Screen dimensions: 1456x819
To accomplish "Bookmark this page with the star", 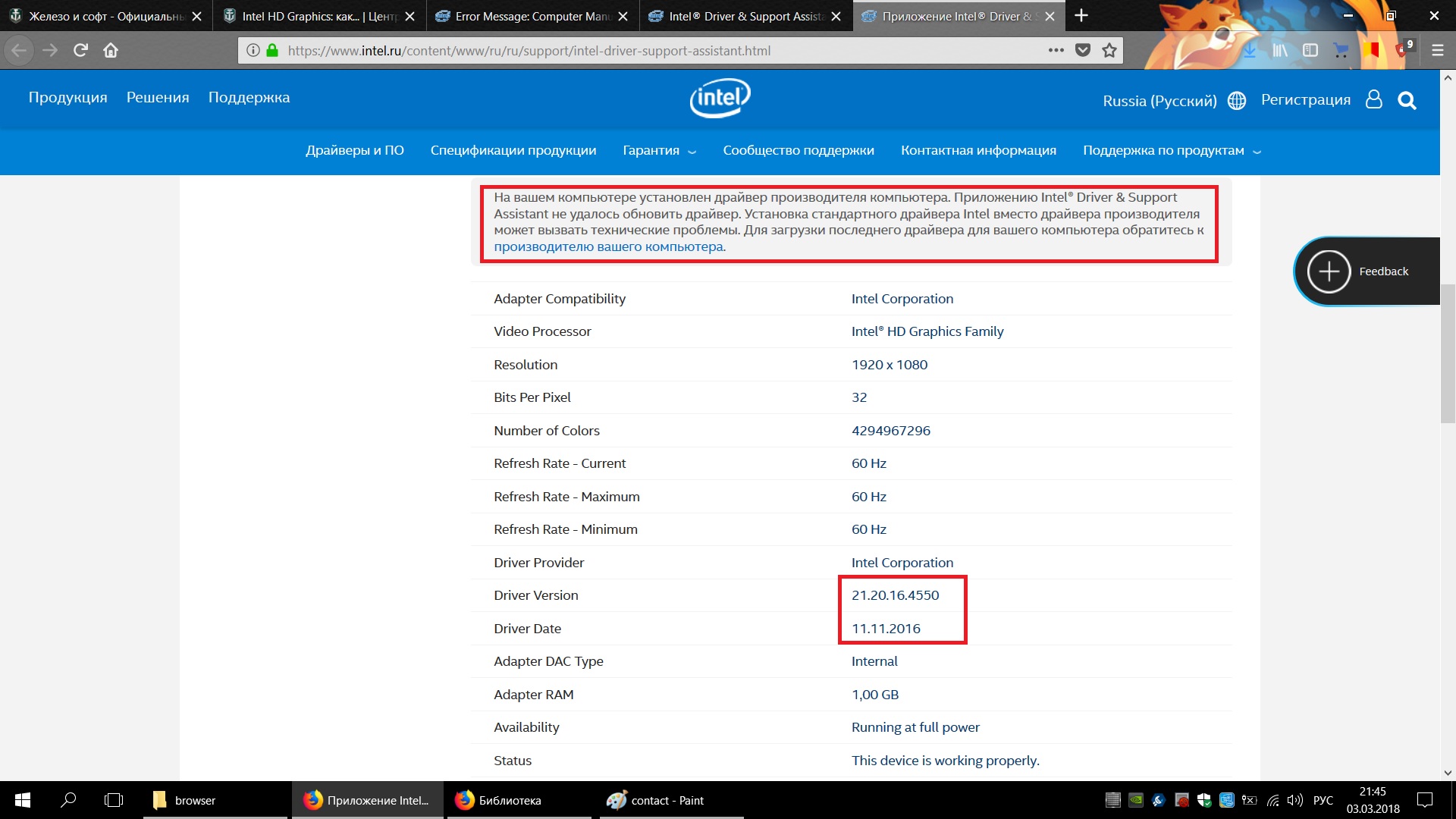I will tap(1109, 51).
